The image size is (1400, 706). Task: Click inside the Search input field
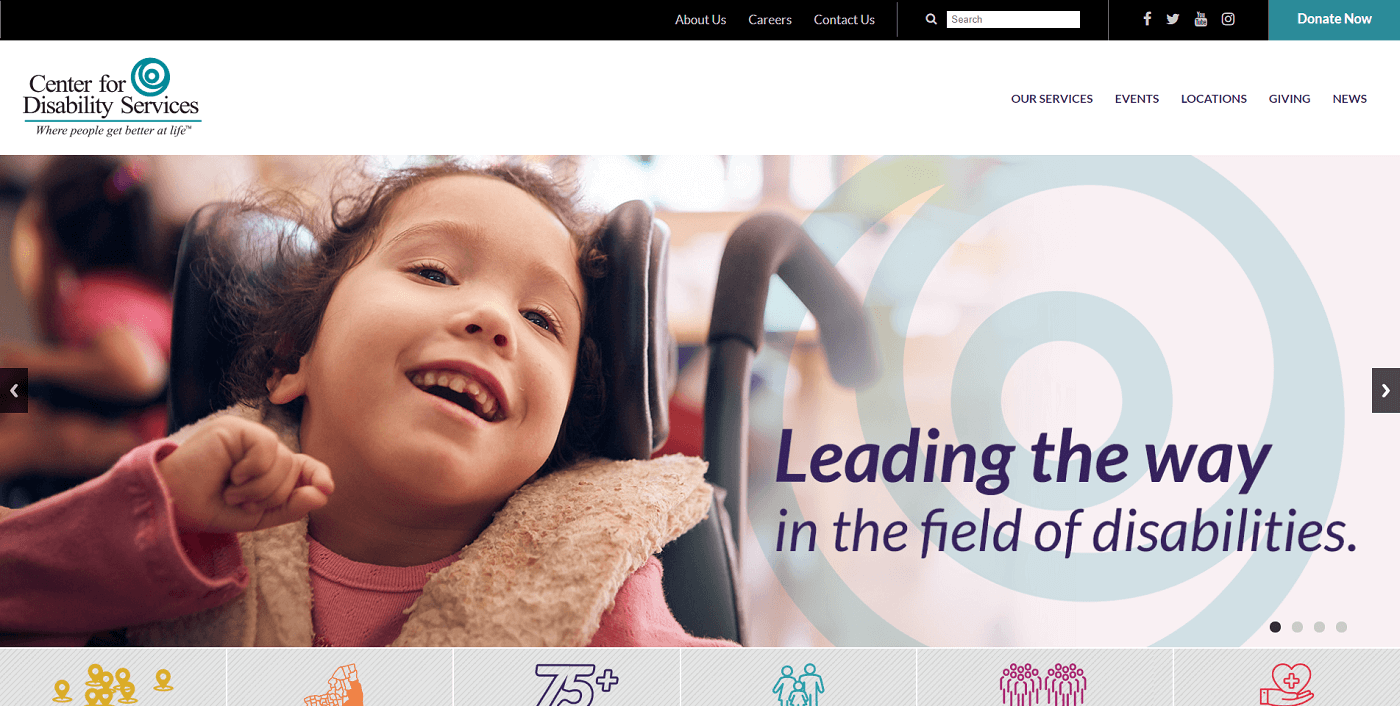click(1013, 19)
